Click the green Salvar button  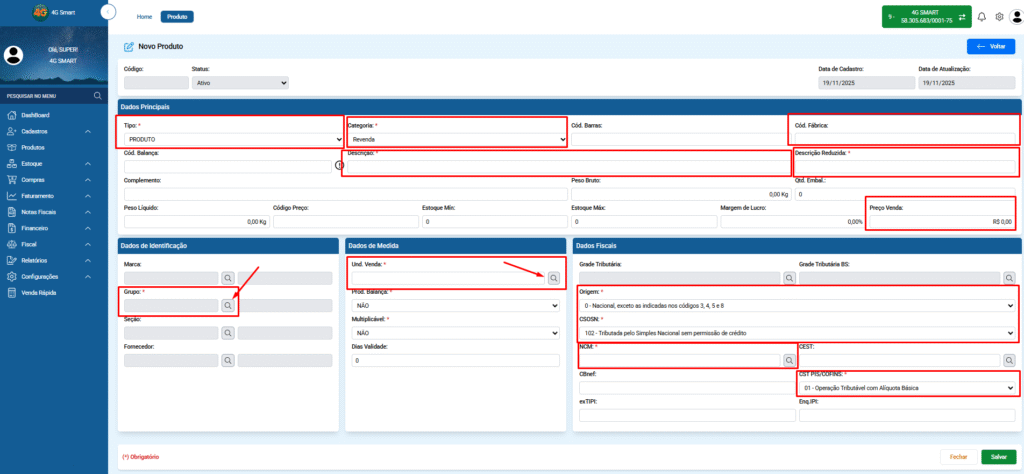point(999,457)
